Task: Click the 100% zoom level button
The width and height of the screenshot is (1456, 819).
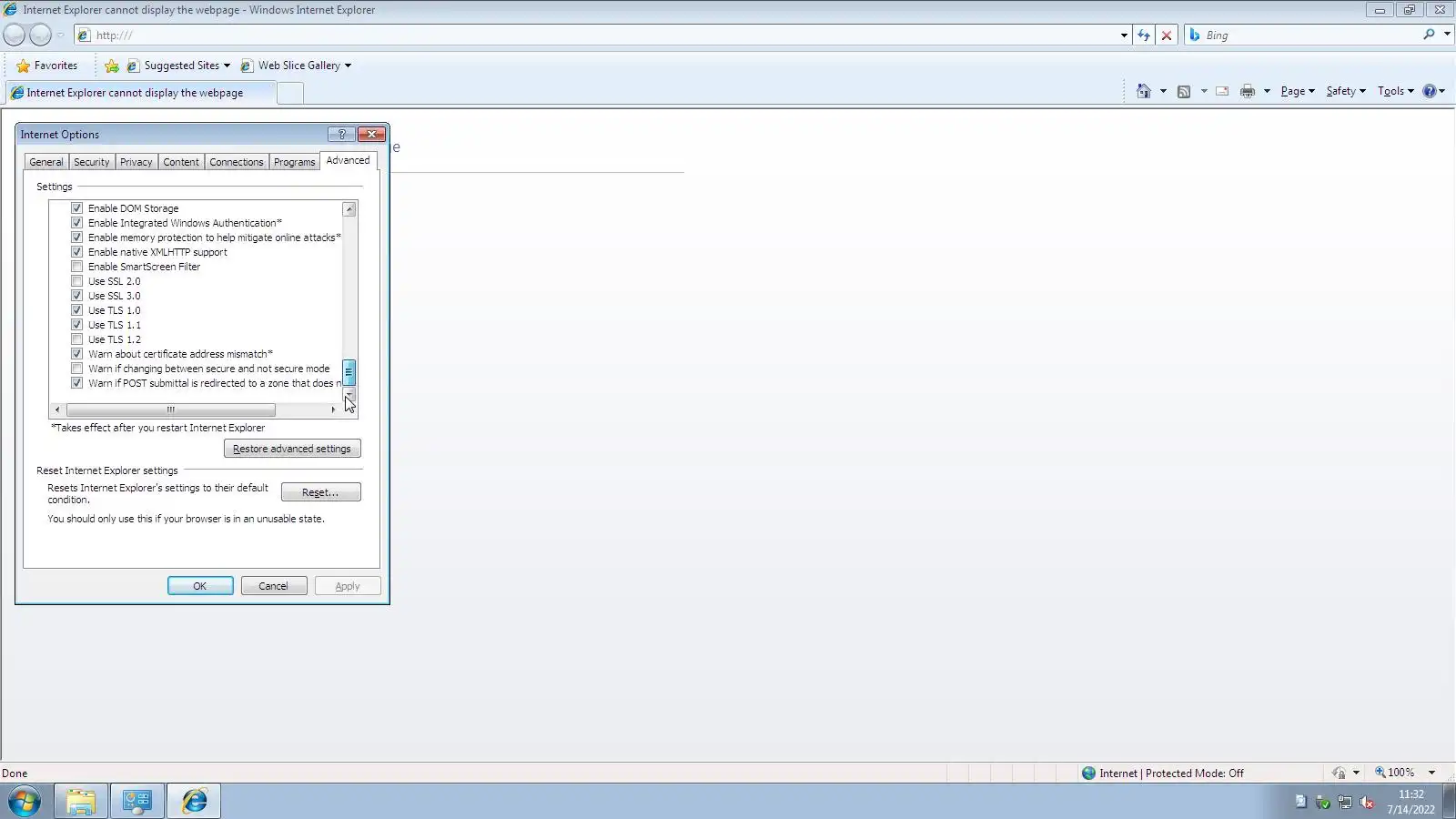Action: coord(1395,773)
